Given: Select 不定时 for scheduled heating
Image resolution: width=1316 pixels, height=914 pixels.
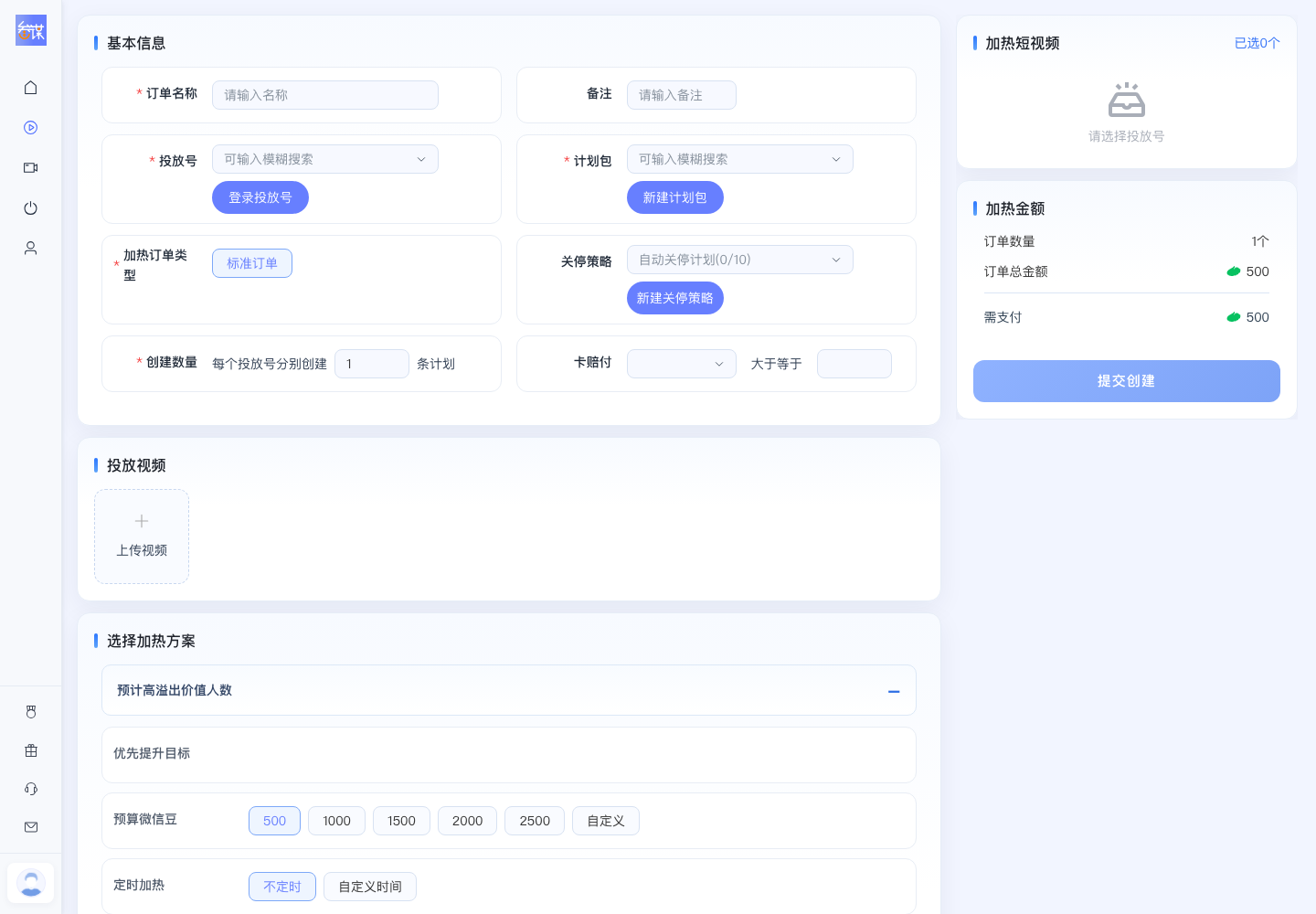Looking at the screenshot, I should pos(282,887).
